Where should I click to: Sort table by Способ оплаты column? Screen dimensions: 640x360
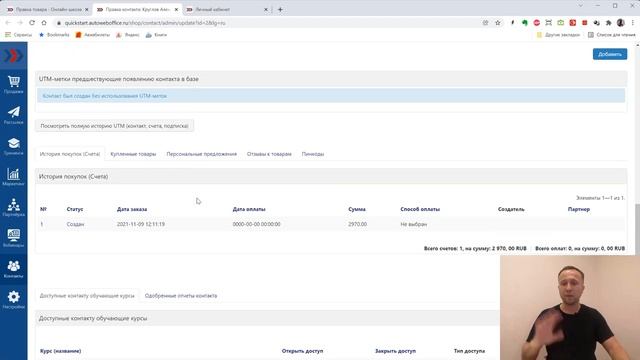coord(420,209)
